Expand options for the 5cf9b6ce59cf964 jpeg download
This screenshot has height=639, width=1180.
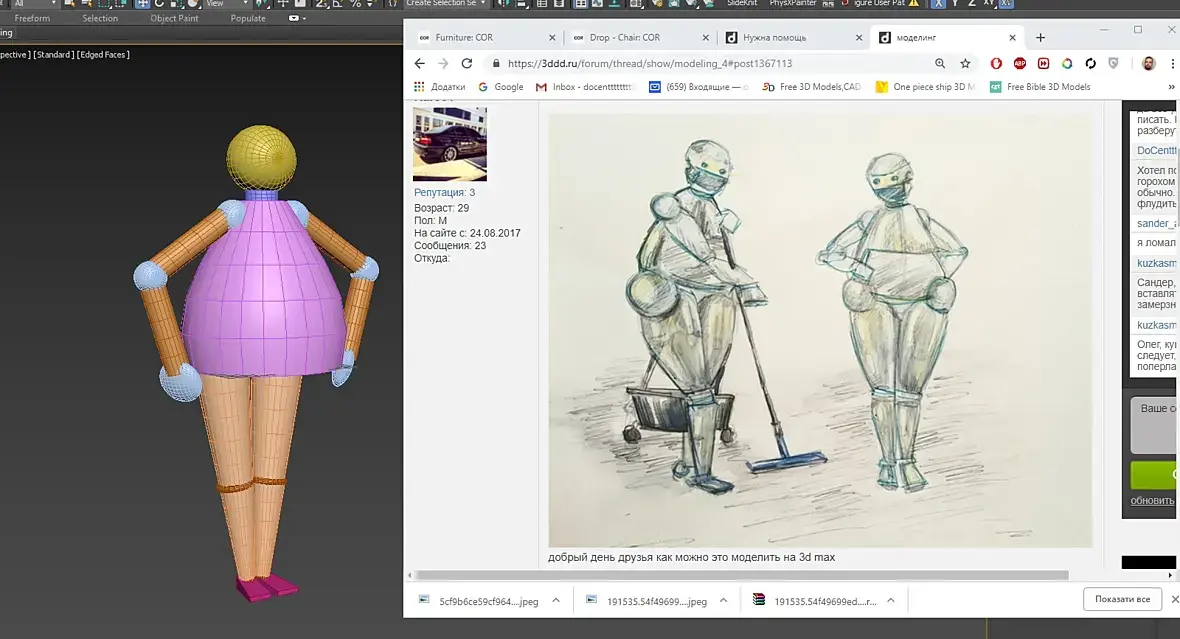click(x=556, y=601)
